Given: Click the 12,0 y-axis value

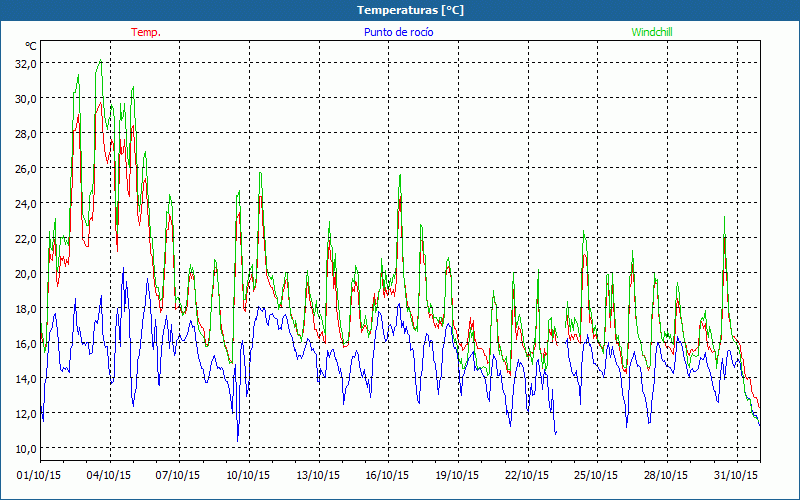Looking at the screenshot, I should (x=26, y=413).
